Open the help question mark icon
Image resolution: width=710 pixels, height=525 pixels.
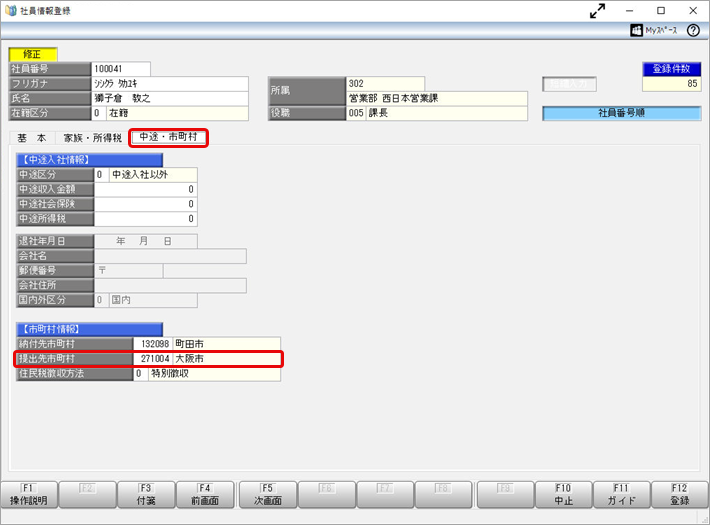pos(693,30)
